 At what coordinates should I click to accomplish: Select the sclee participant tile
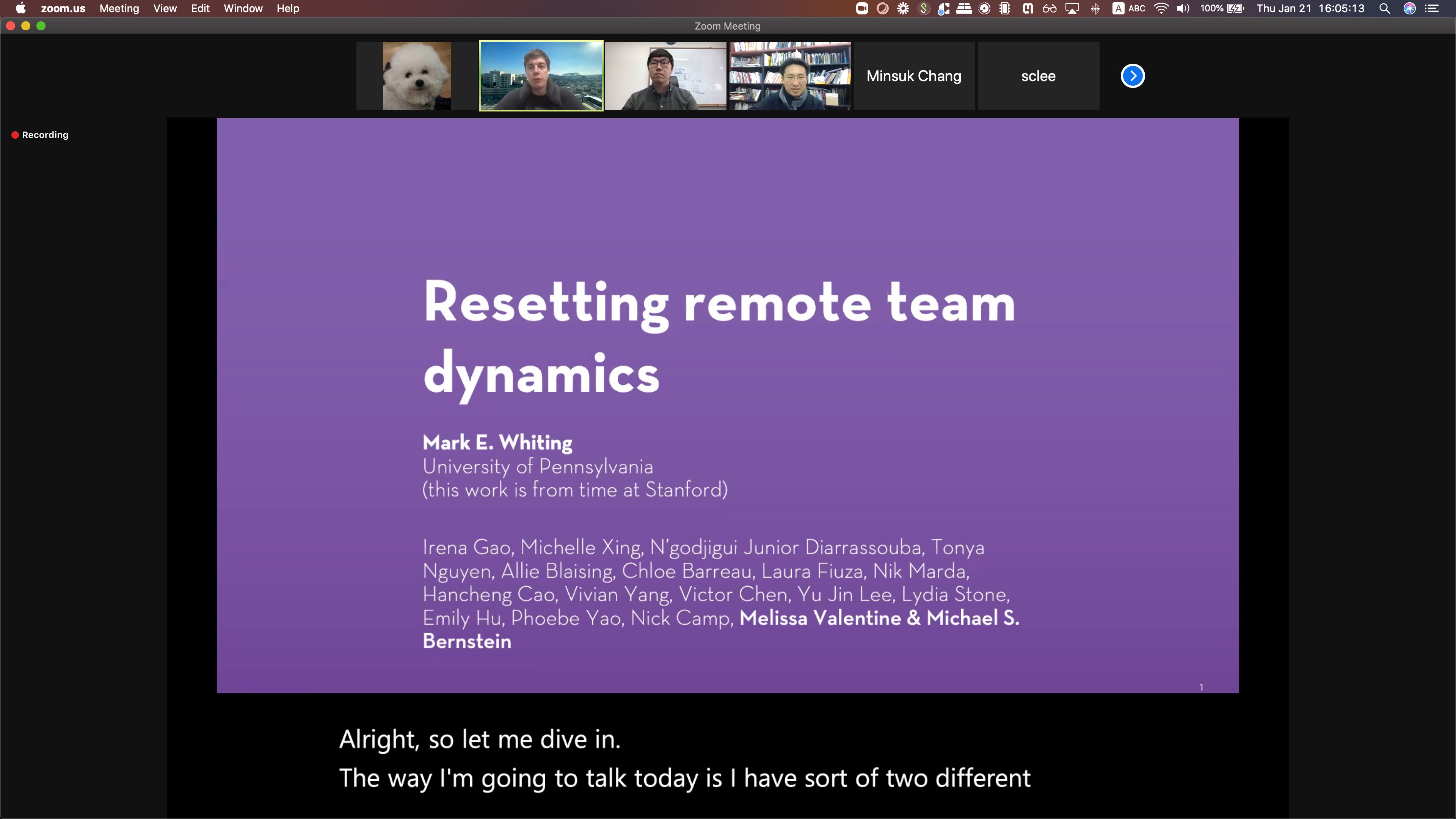[1038, 76]
